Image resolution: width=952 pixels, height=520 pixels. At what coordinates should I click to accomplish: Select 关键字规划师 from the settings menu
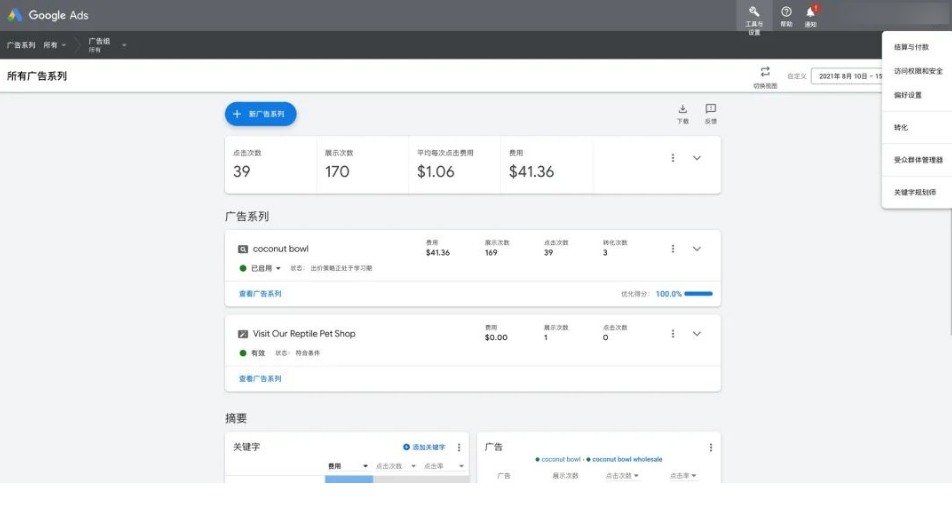[x=914, y=192]
